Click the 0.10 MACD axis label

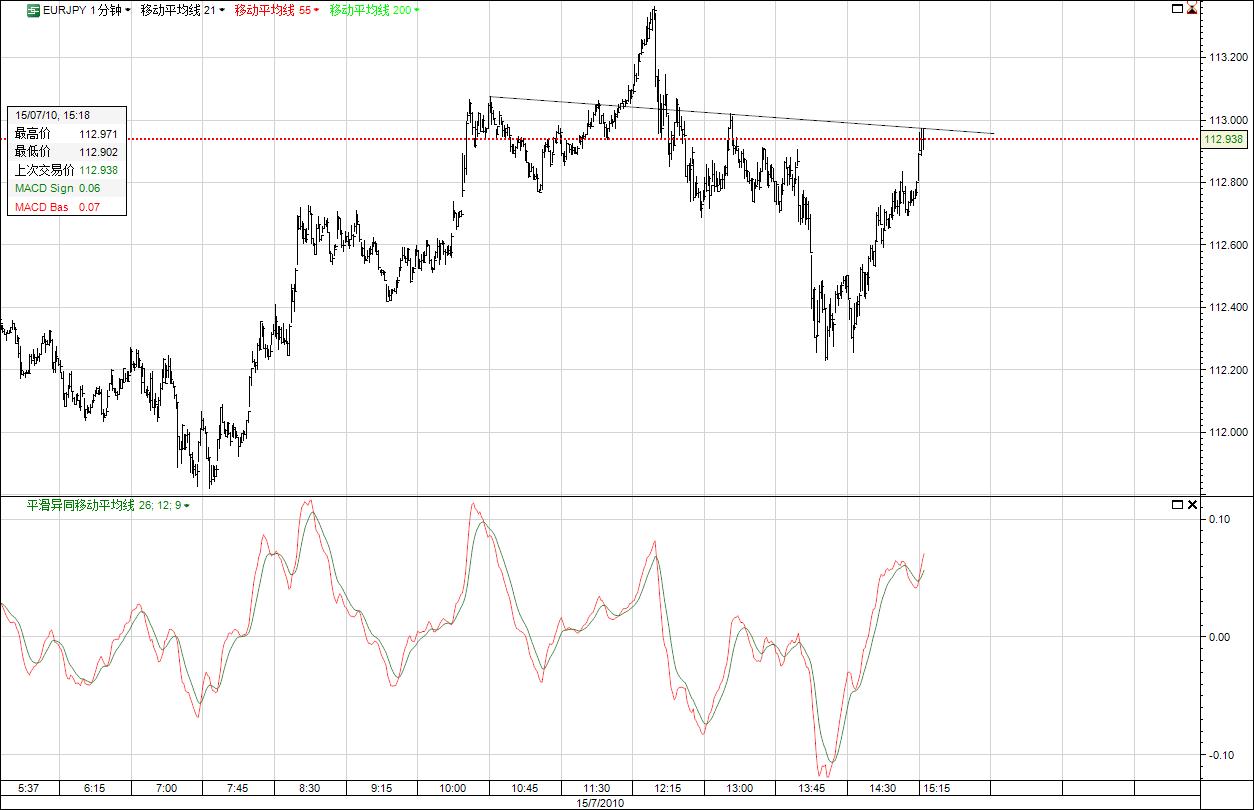1219,520
